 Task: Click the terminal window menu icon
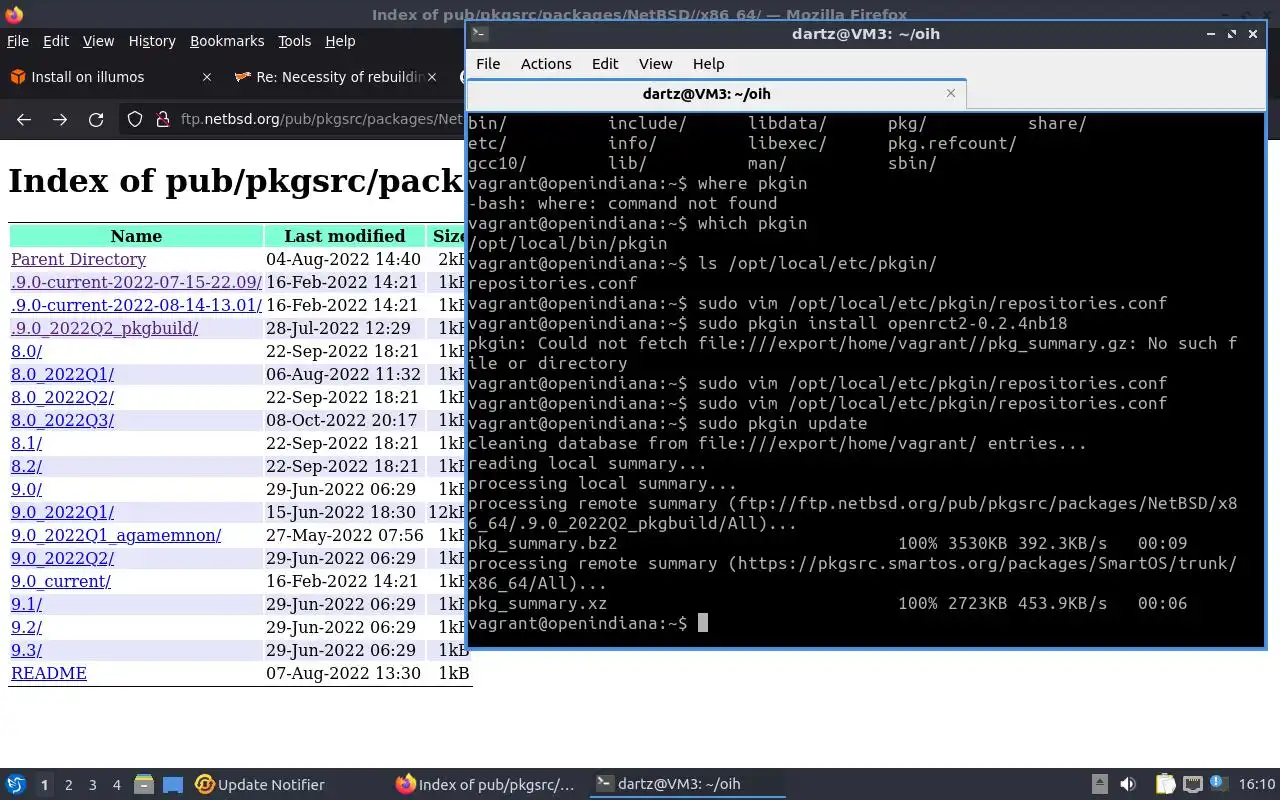pos(479,33)
